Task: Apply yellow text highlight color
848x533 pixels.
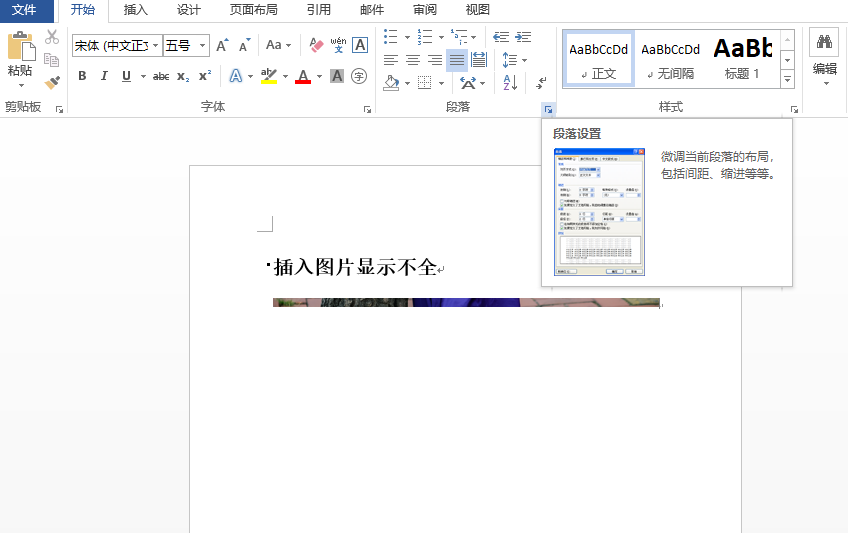Action: tap(269, 76)
